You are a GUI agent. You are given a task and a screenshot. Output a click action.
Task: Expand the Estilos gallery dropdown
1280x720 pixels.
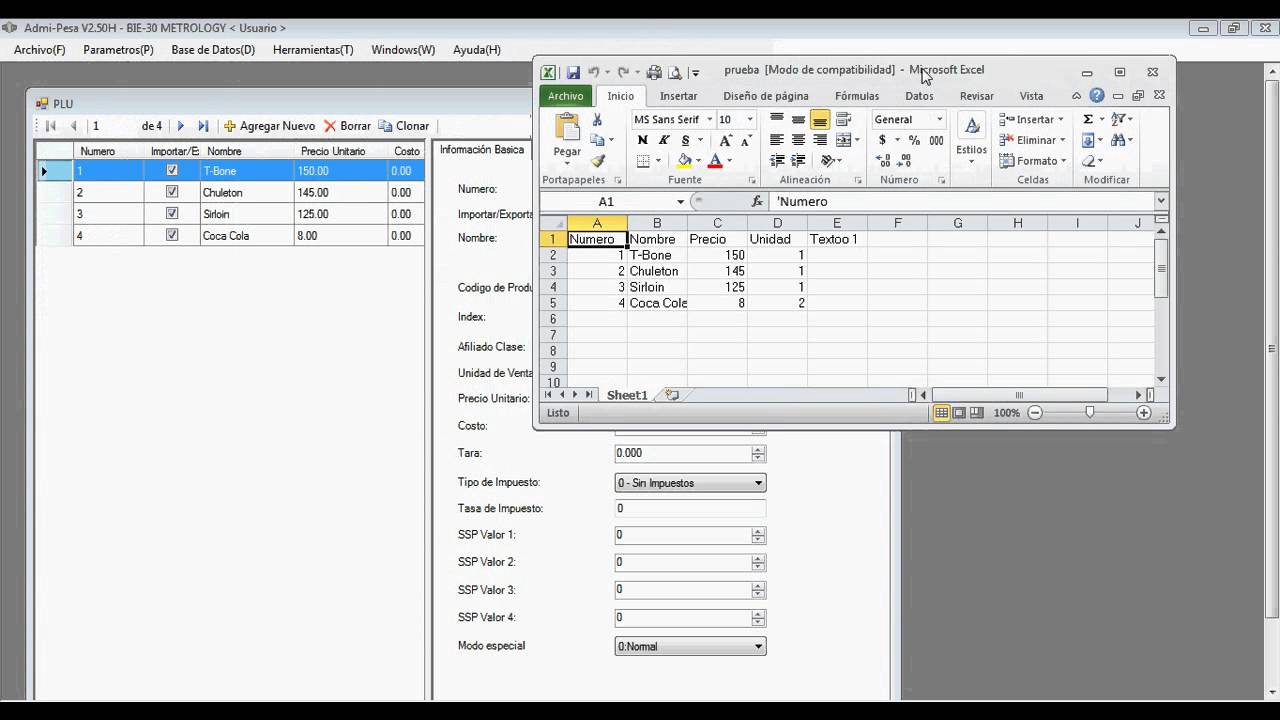(971, 163)
